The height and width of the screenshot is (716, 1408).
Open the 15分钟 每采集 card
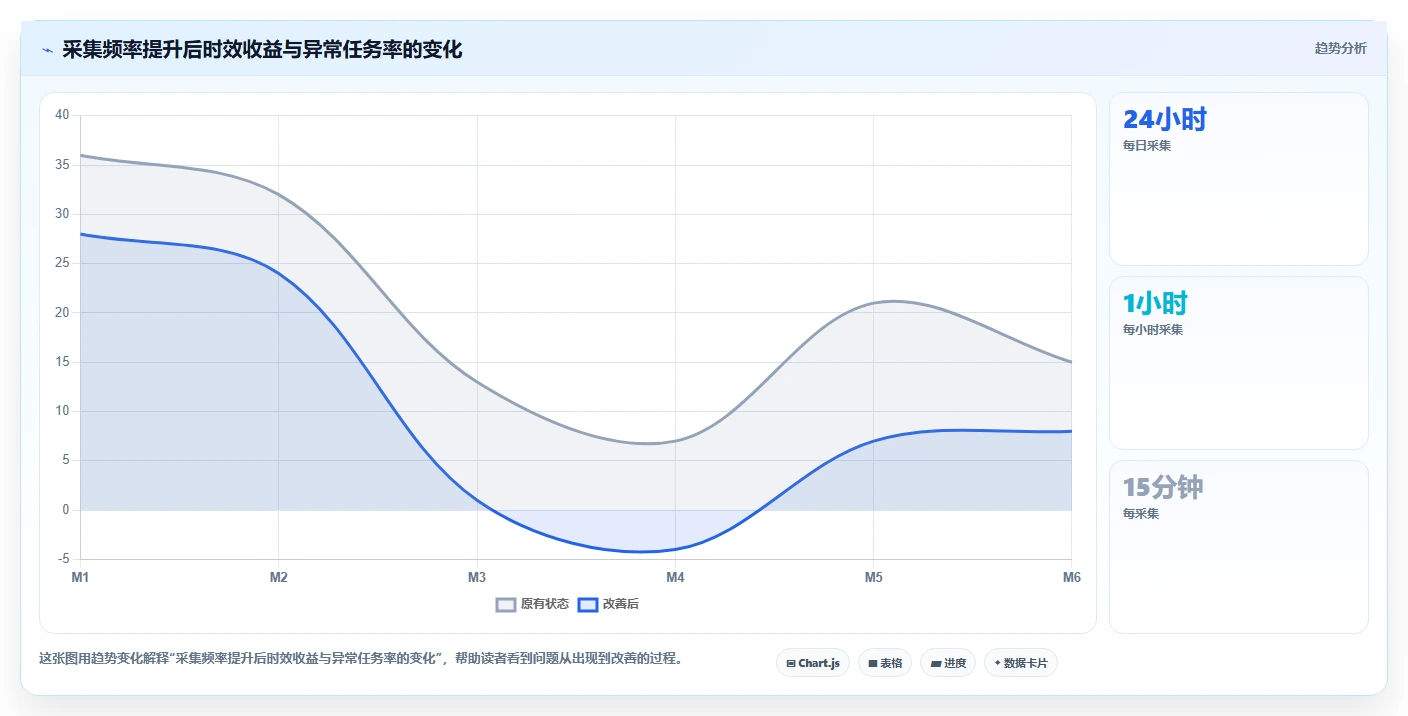coord(1238,547)
